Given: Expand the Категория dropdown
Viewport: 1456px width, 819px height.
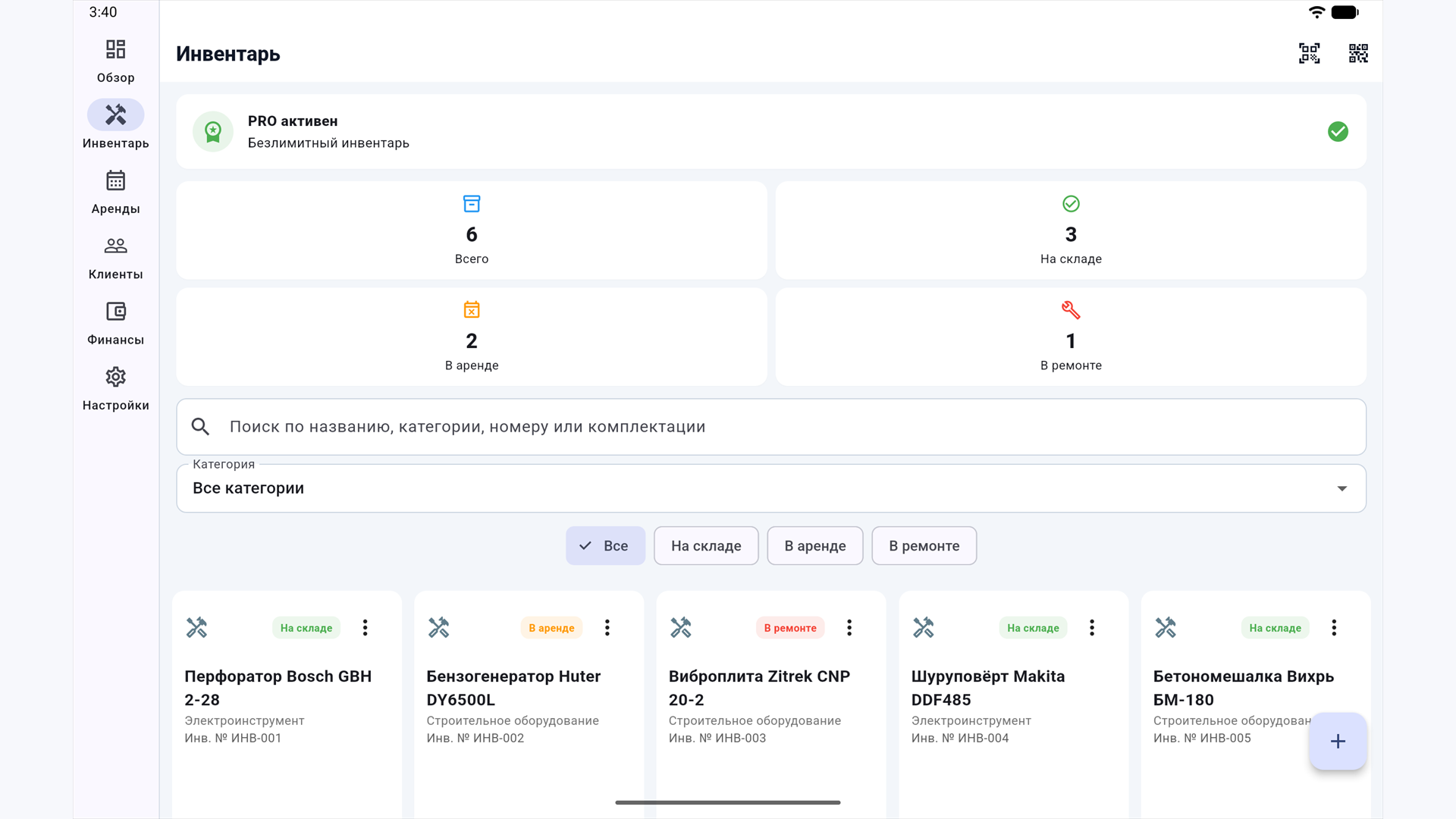Looking at the screenshot, I should [771, 488].
